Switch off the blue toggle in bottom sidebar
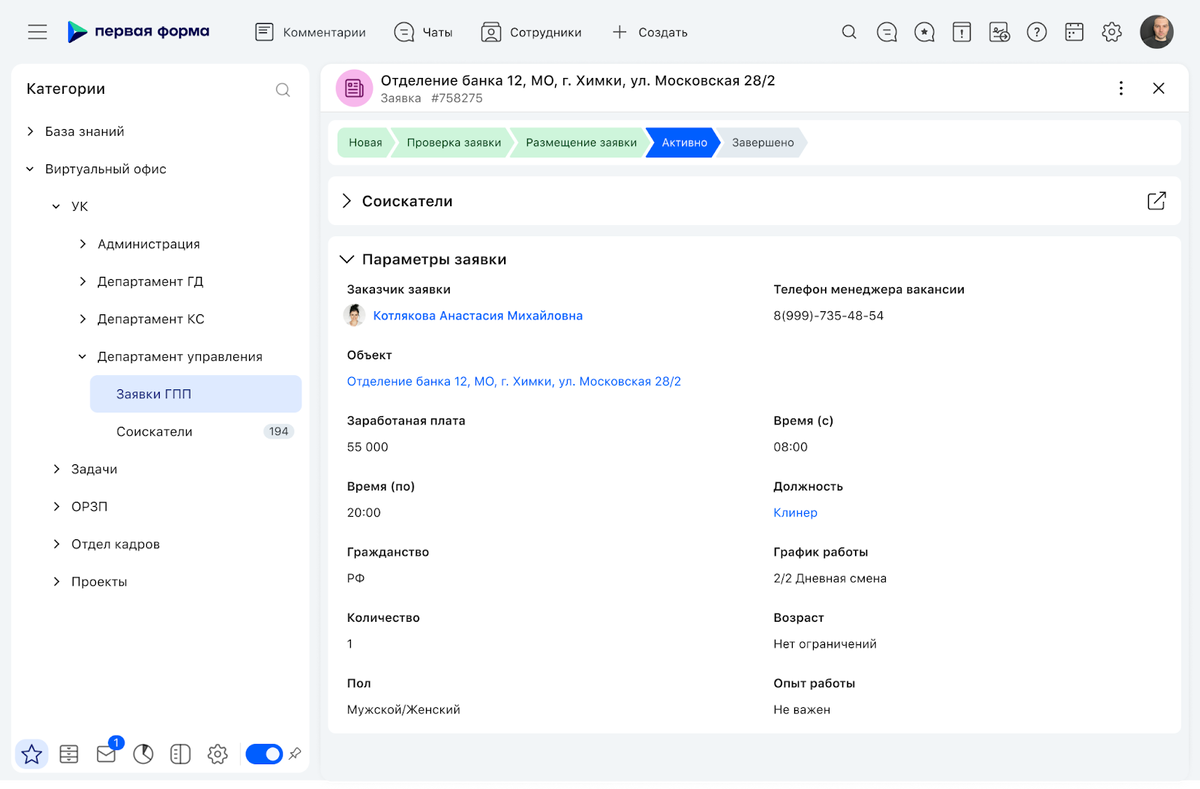 tap(264, 754)
